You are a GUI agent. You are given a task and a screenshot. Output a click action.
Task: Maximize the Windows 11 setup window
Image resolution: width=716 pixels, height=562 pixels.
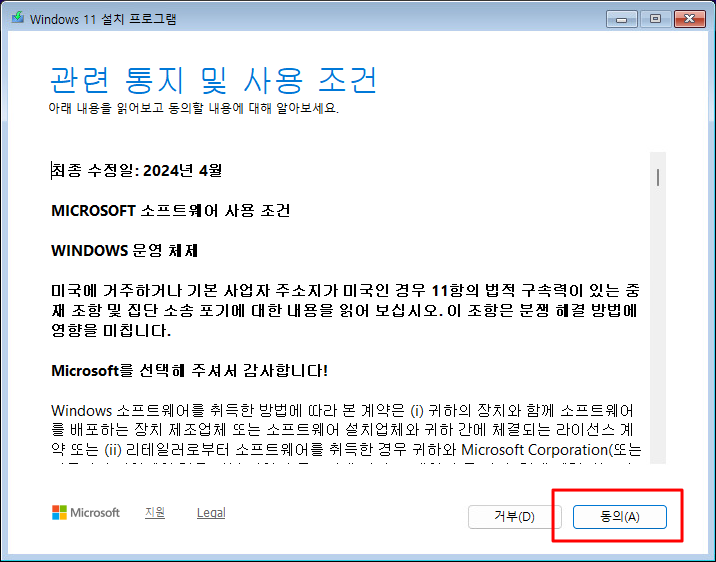[x=655, y=18]
